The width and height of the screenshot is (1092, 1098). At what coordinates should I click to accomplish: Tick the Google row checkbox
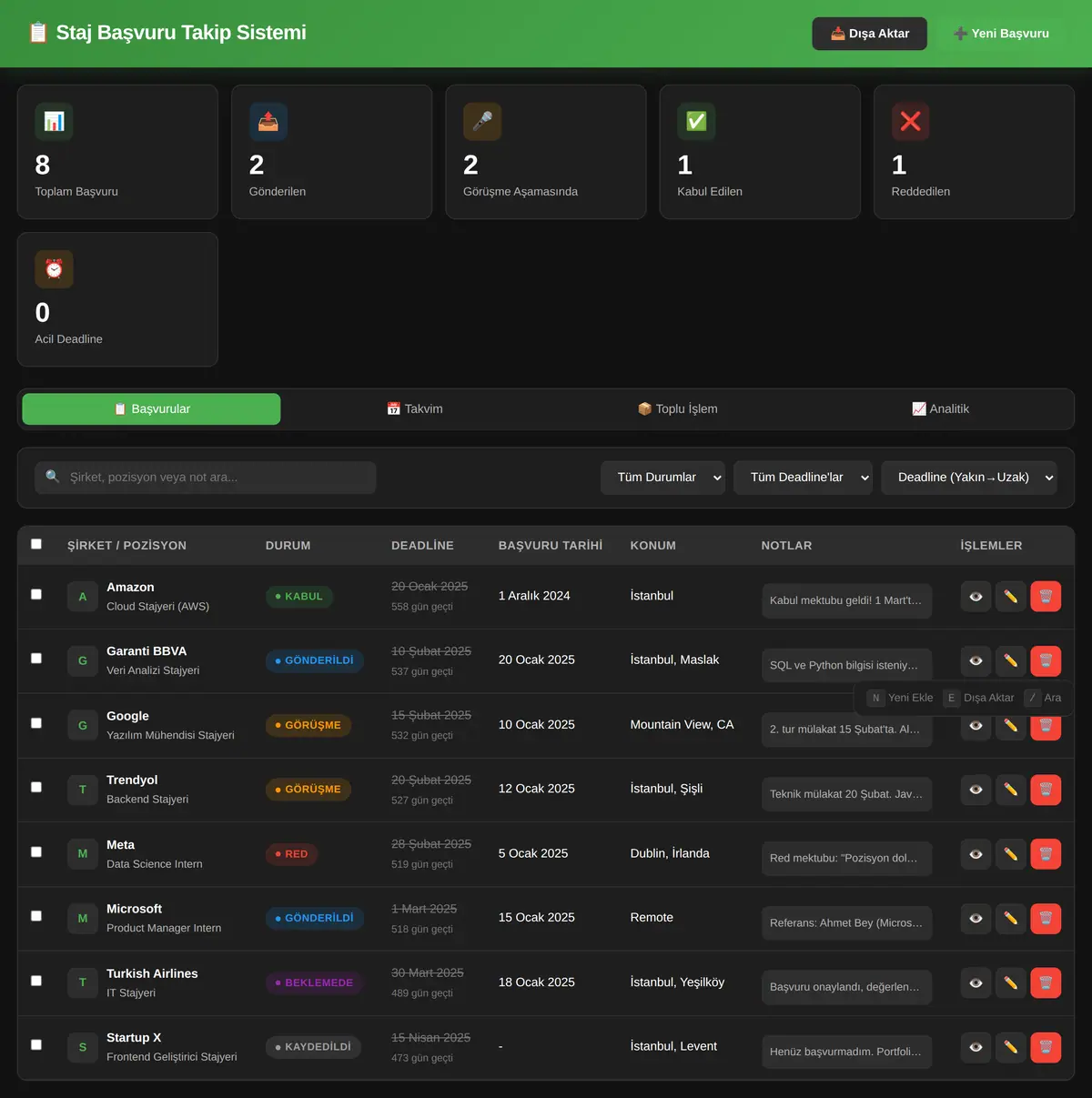(x=36, y=723)
